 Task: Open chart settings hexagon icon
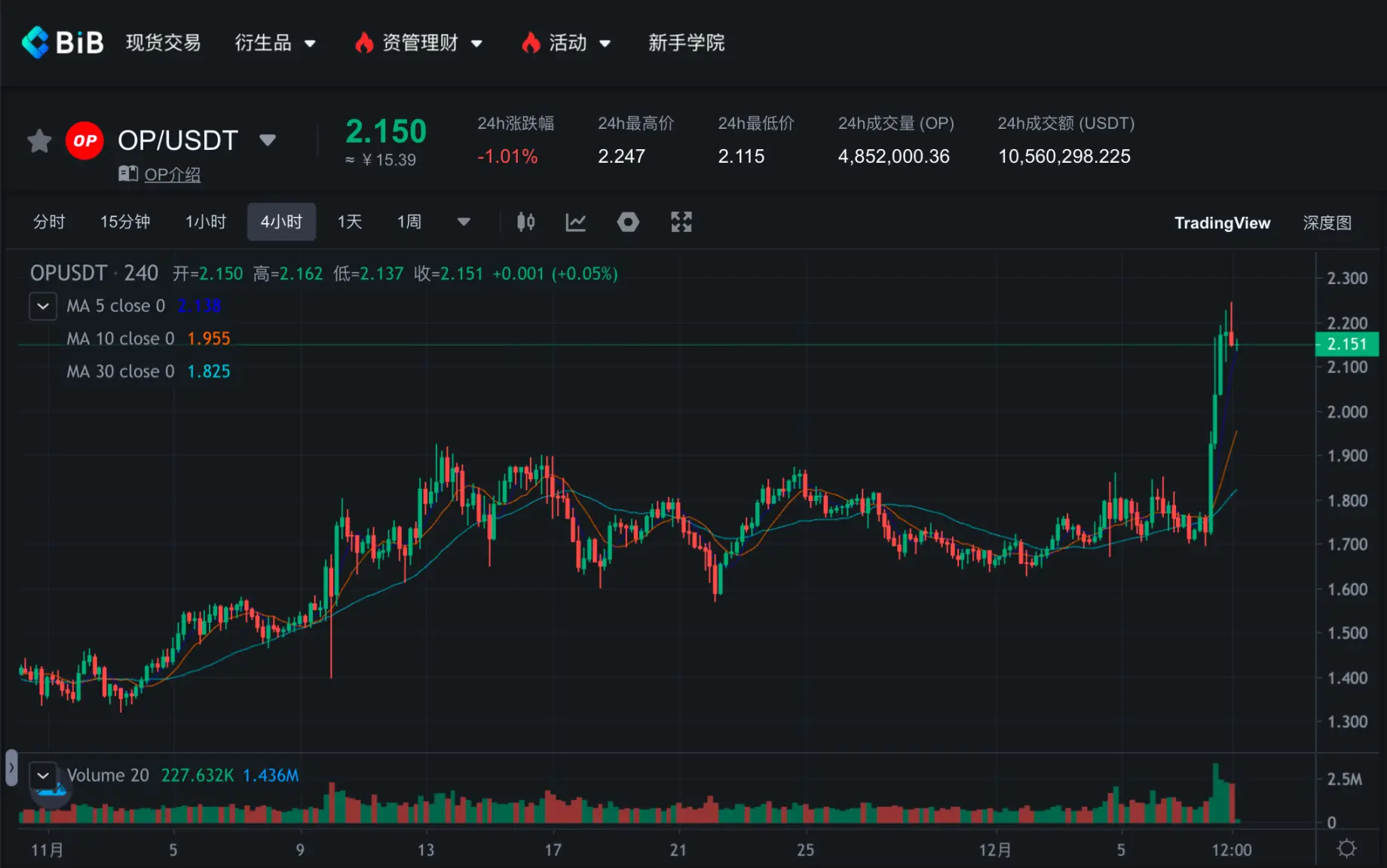pyautogui.click(x=628, y=222)
